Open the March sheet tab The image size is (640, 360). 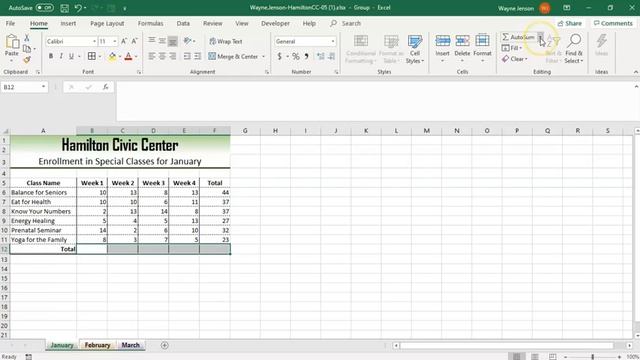click(131, 345)
